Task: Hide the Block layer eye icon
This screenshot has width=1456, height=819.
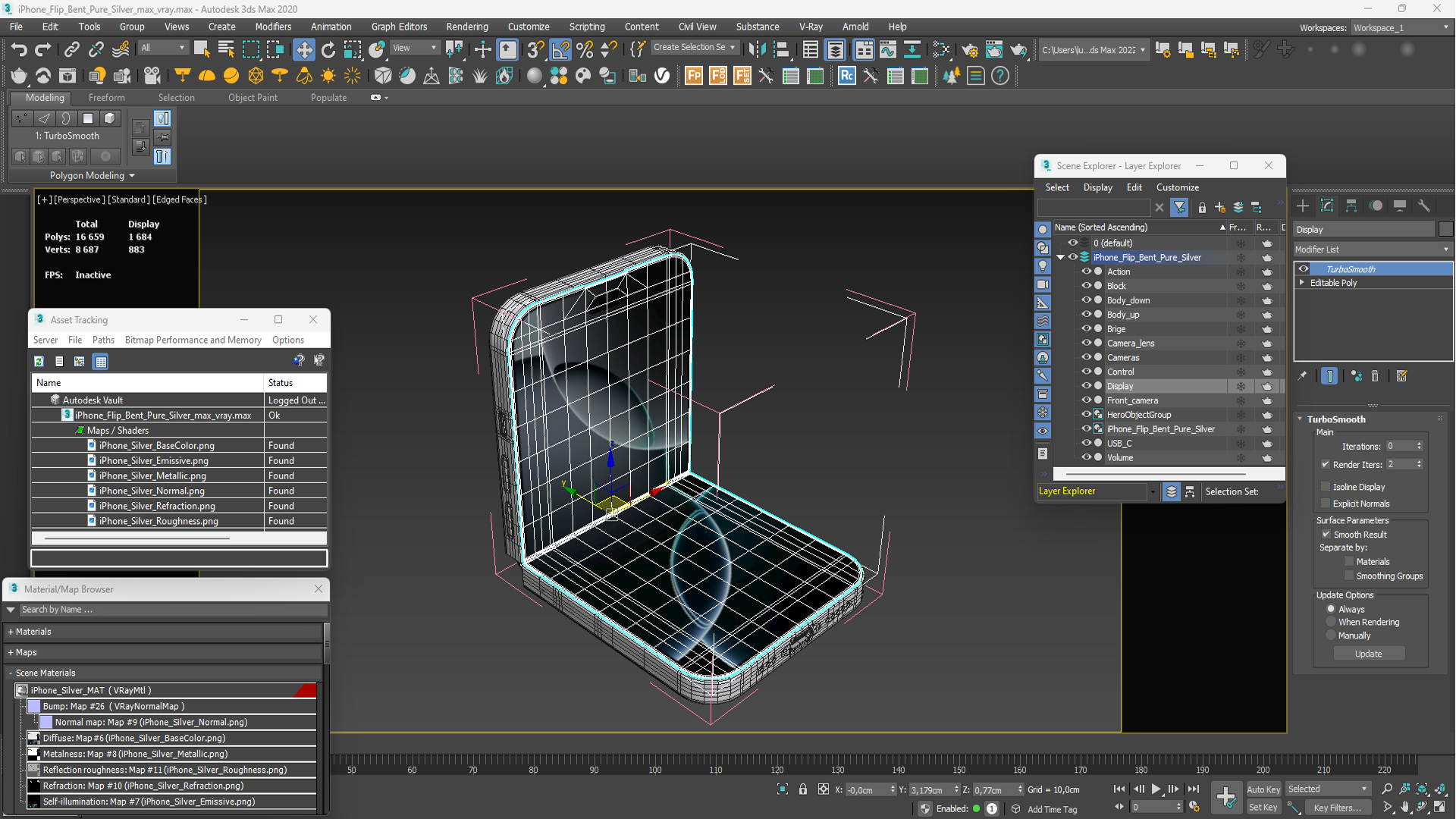Action: click(1086, 286)
